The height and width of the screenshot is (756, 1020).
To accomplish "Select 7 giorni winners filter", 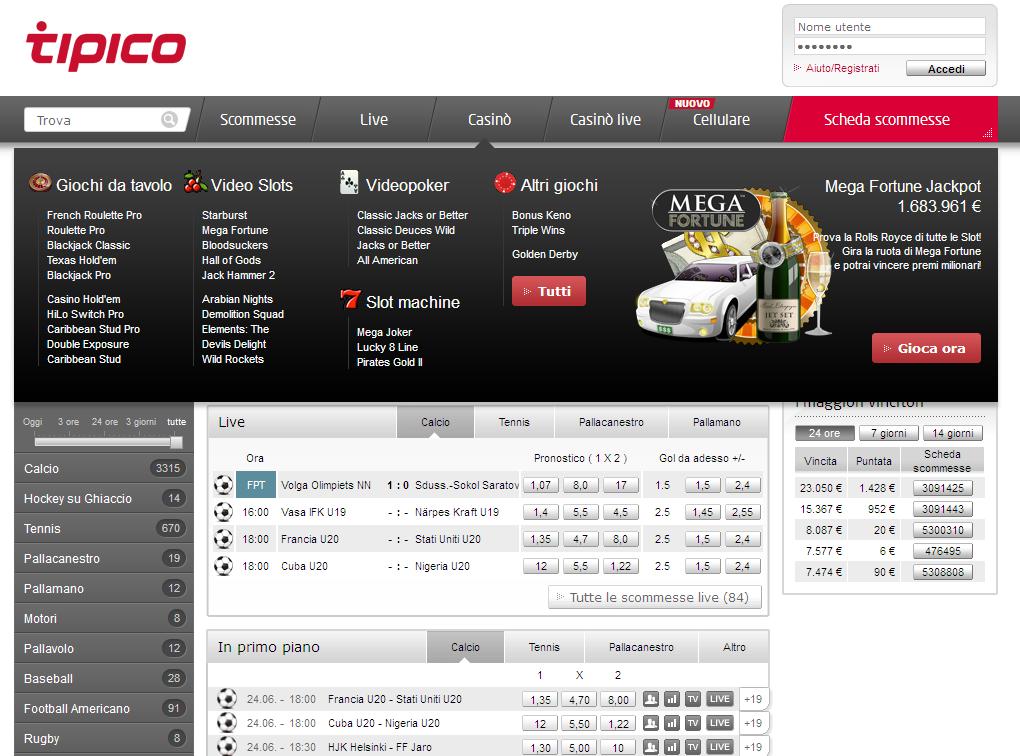I will point(888,433).
